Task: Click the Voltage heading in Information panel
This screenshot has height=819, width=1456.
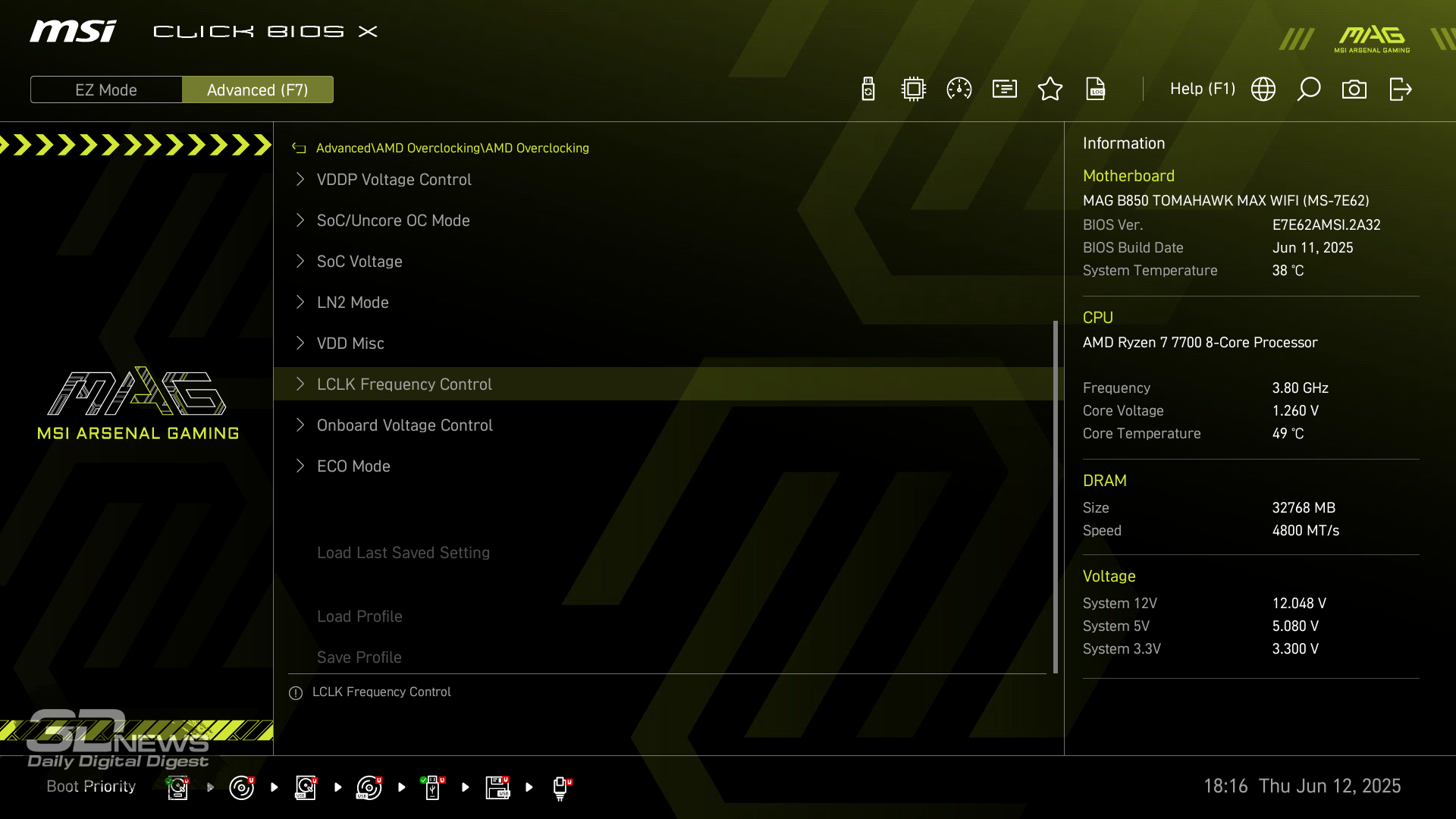Action: coord(1109,576)
